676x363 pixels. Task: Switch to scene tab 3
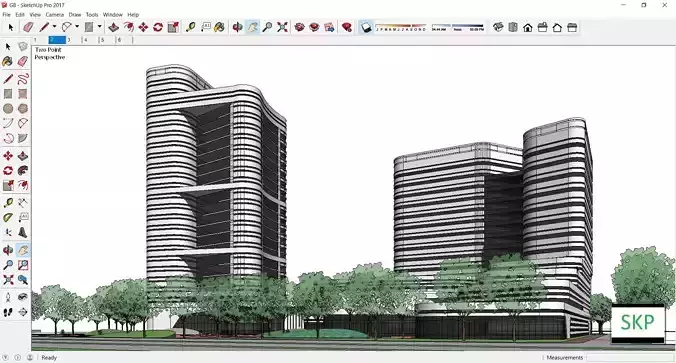(x=74, y=40)
